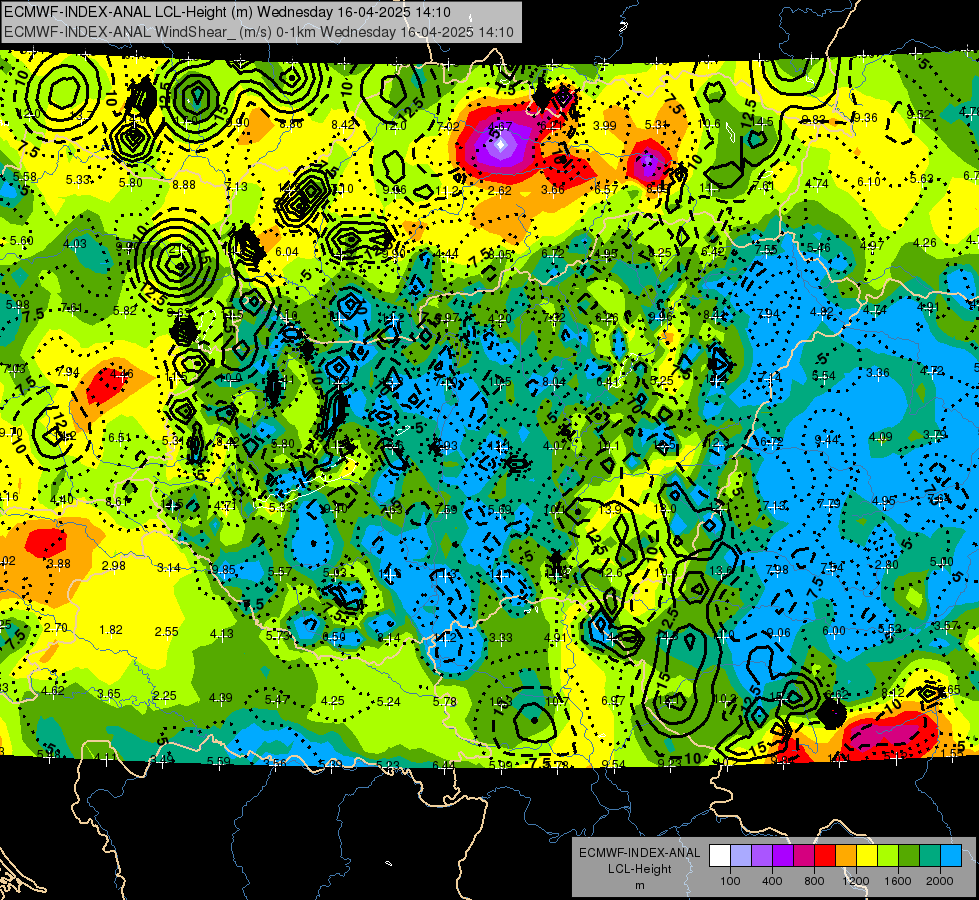Click the wind shear value 6.04
Screen dimensions: 979x900
click(287, 252)
